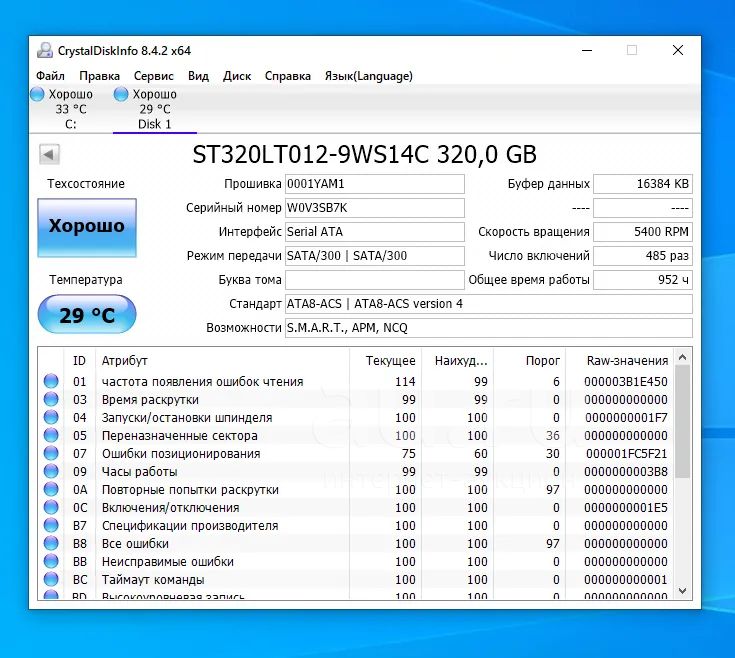Select 'Часы работы' attribute text
Image resolution: width=735 pixels, height=658 pixels.
(x=139, y=471)
